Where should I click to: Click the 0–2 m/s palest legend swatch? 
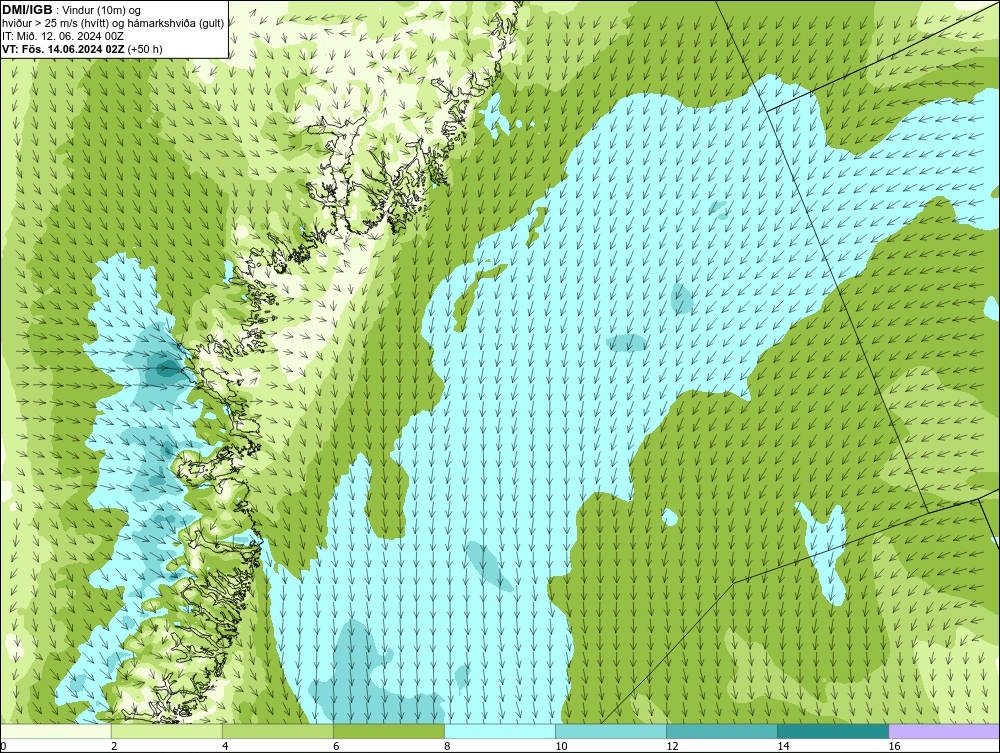click(56, 731)
